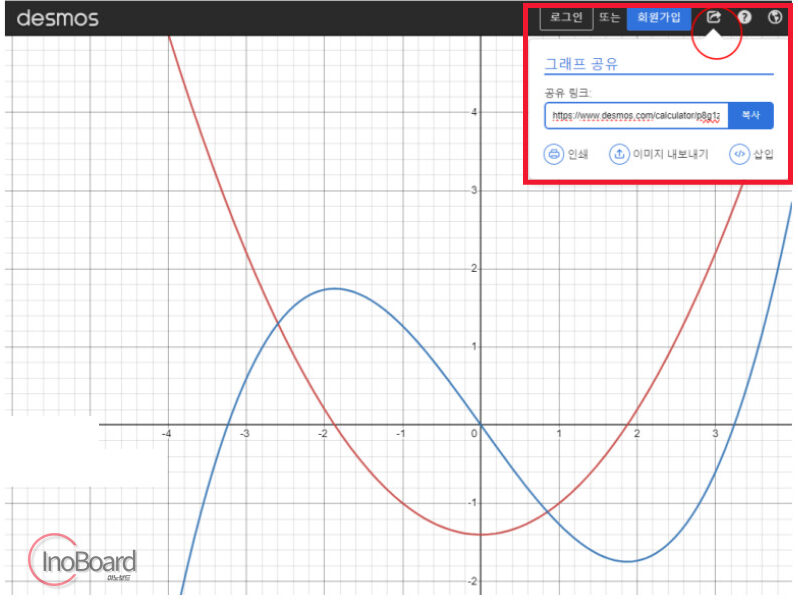The height and width of the screenshot is (600, 798).
Task: Click the print (인쇄) icon
Action: pyautogui.click(x=554, y=154)
